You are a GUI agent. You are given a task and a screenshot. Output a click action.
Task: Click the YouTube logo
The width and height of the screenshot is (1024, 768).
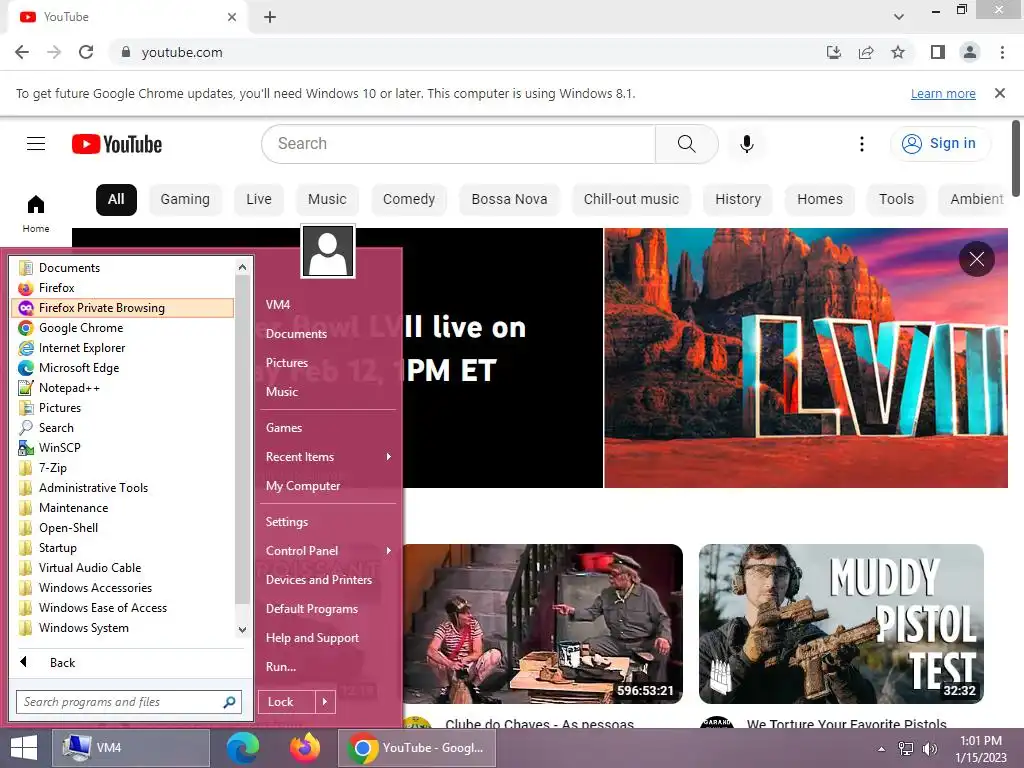(x=117, y=144)
